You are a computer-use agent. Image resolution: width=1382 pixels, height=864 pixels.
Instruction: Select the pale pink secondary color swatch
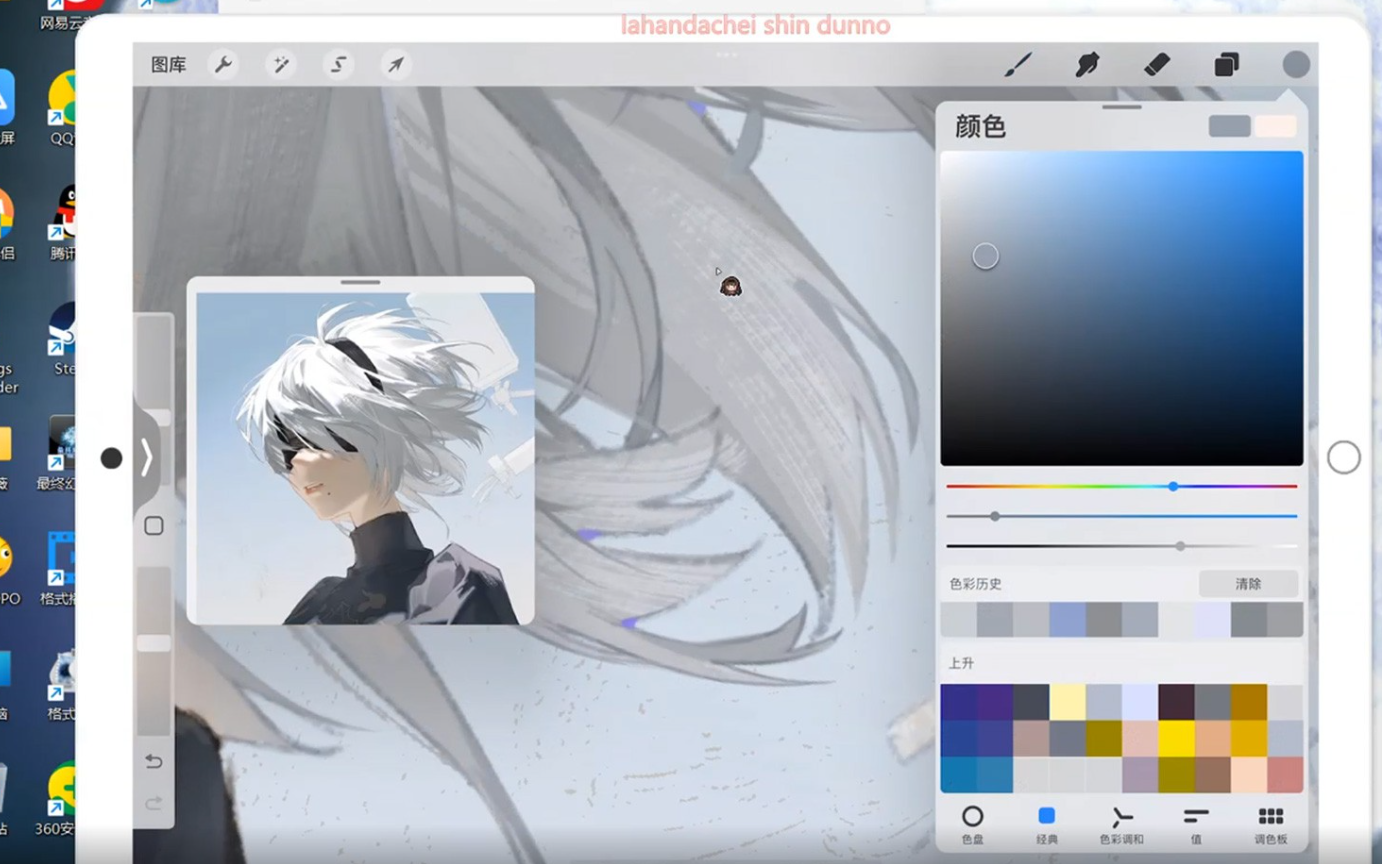point(1276,126)
